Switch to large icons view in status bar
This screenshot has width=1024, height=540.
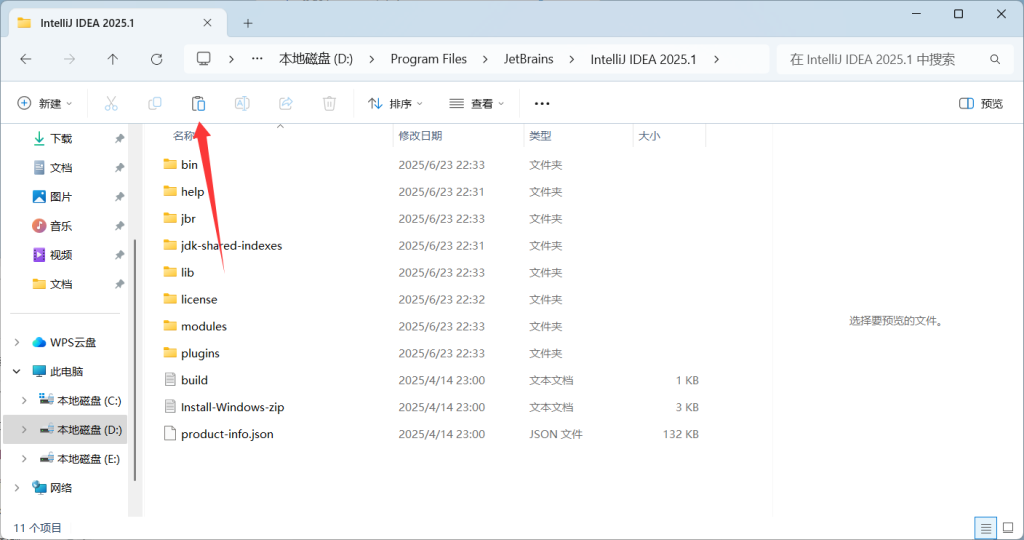click(x=1008, y=528)
